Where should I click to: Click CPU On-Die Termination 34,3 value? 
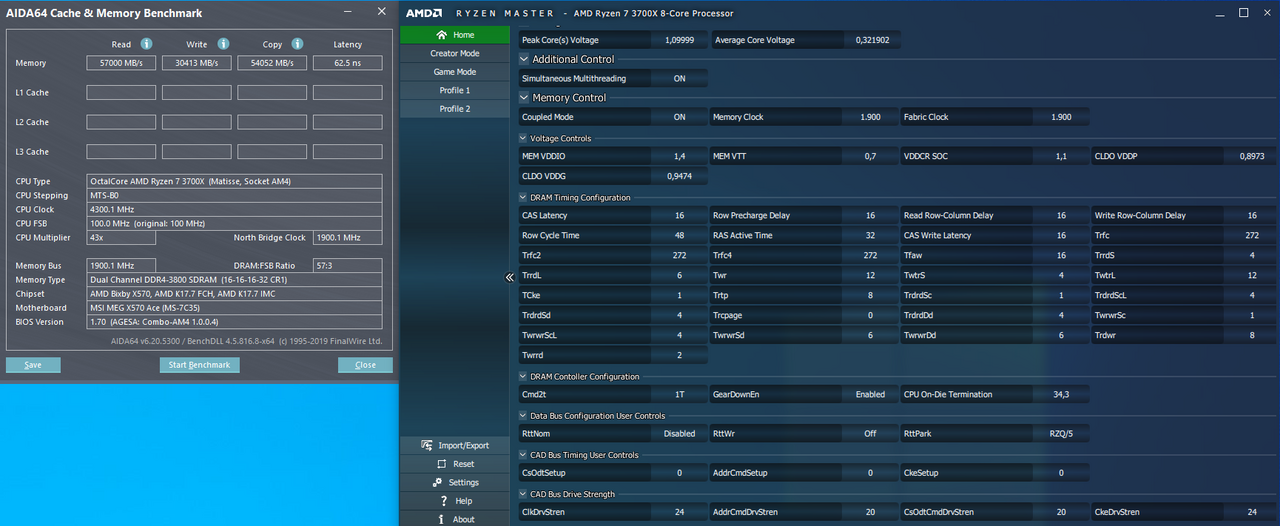click(1061, 394)
